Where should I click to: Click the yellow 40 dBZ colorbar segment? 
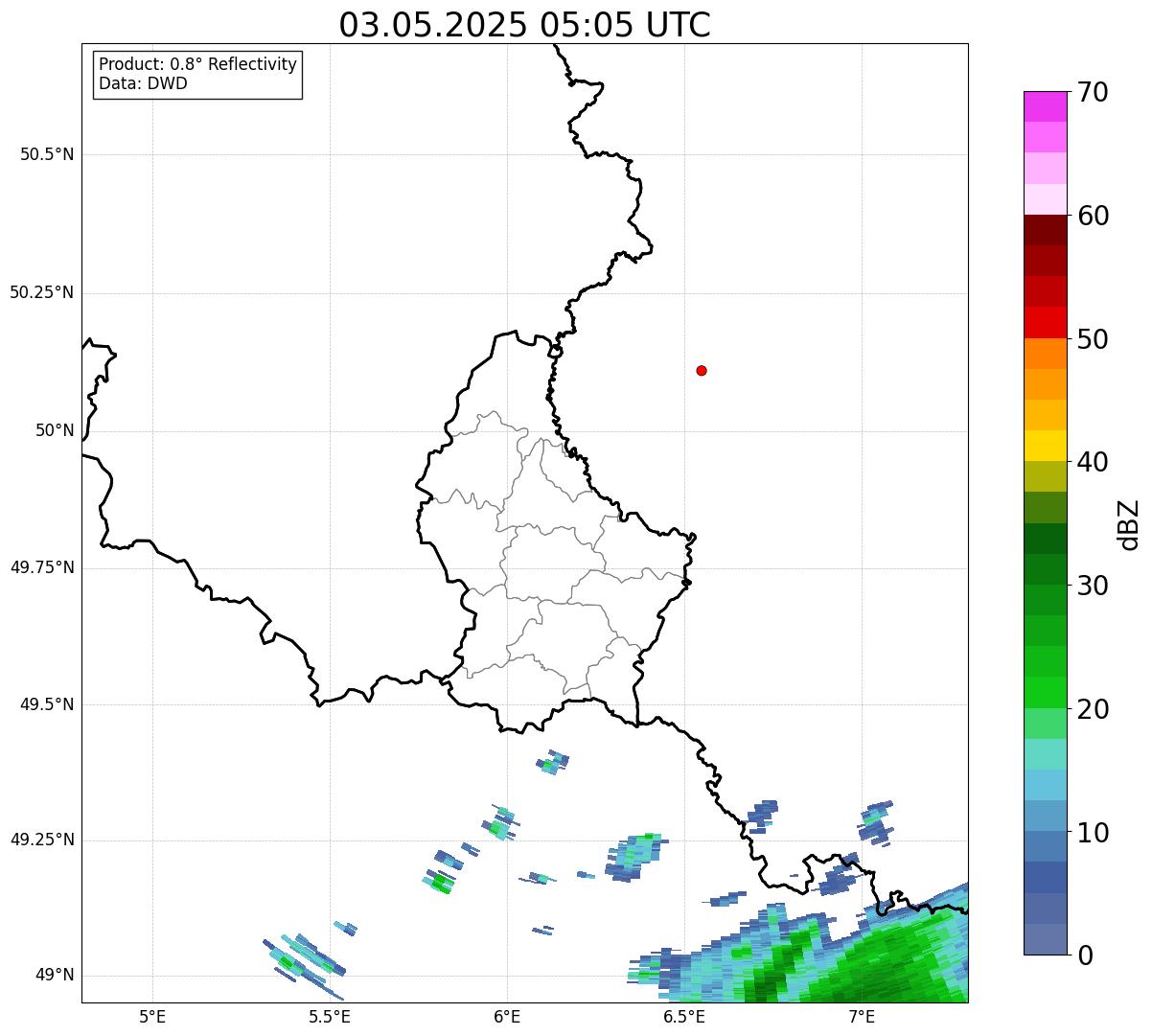1045,446
